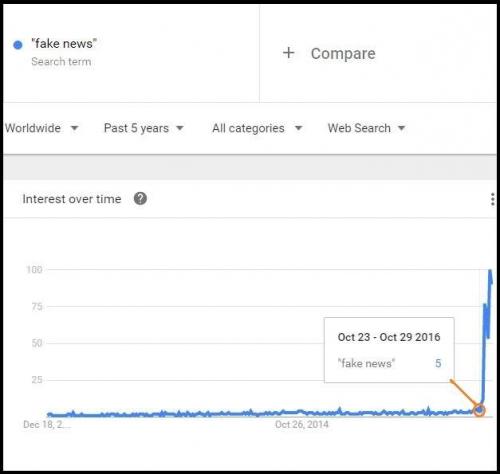Click the Oct 23 - Oct 29 2016 tooltip
Image resolution: width=500 pixels, height=474 pixels.
pos(389,350)
